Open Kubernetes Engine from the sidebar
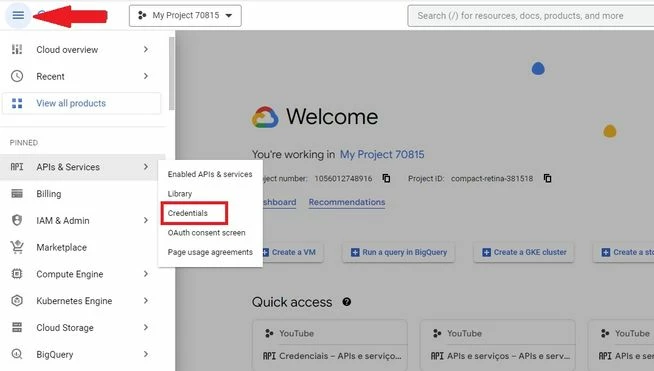This screenshot has height=371, width=654. [83, 300]
